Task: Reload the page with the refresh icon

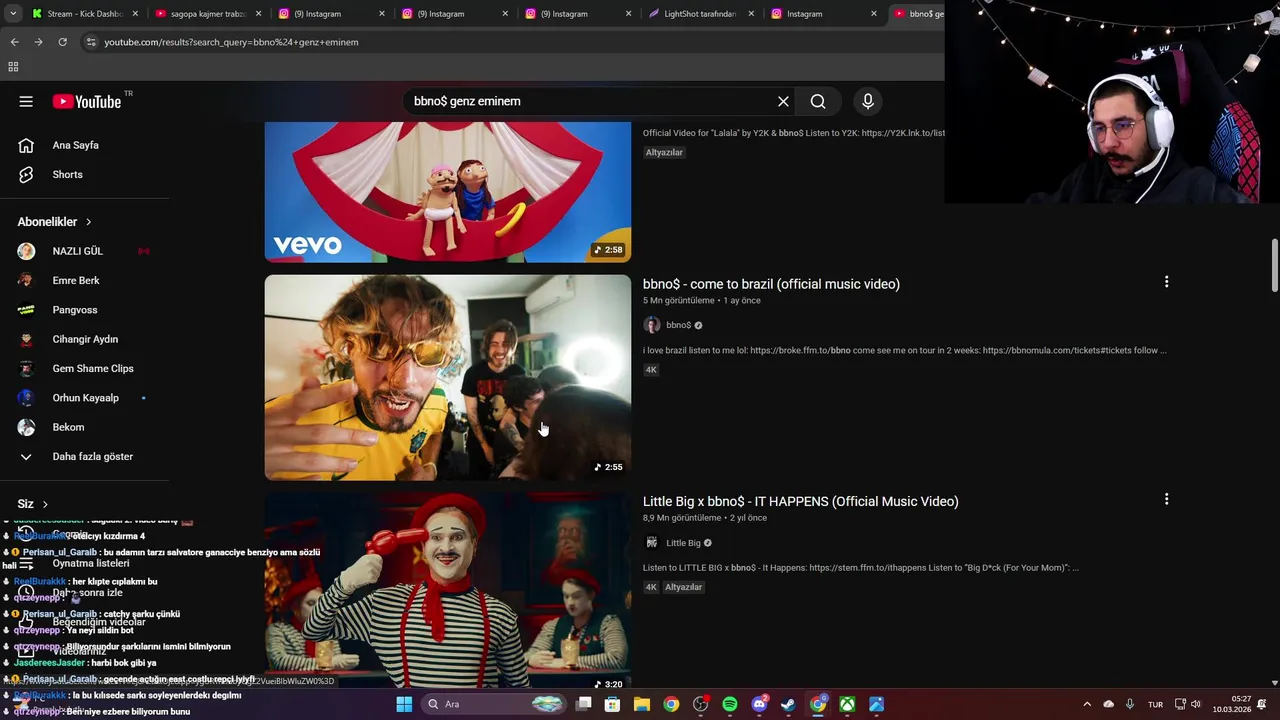Action: (x=62, y=42)
